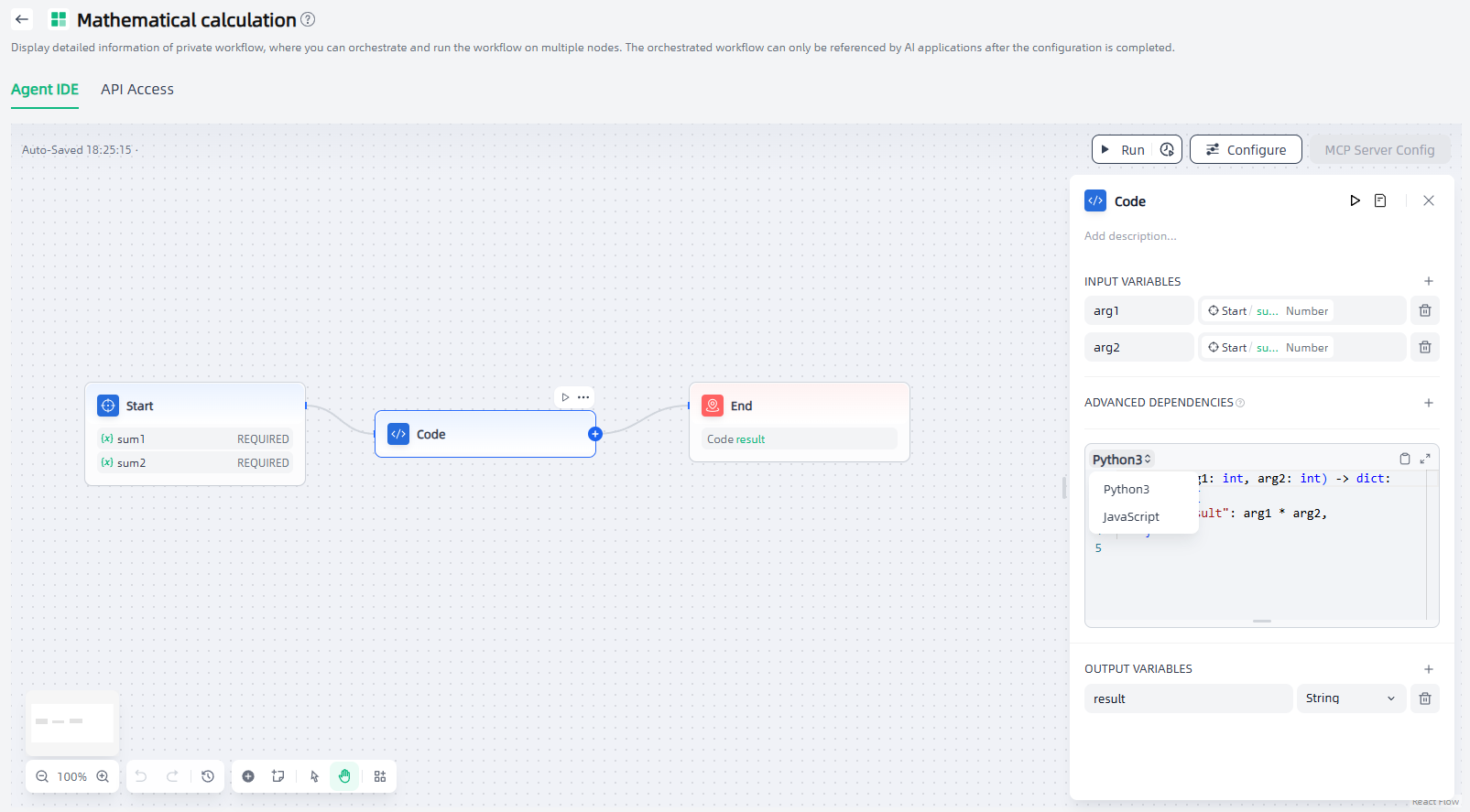Open the Python3 language selector
This screenshot has height=812, width=1470.
(x=1121, y=460)
